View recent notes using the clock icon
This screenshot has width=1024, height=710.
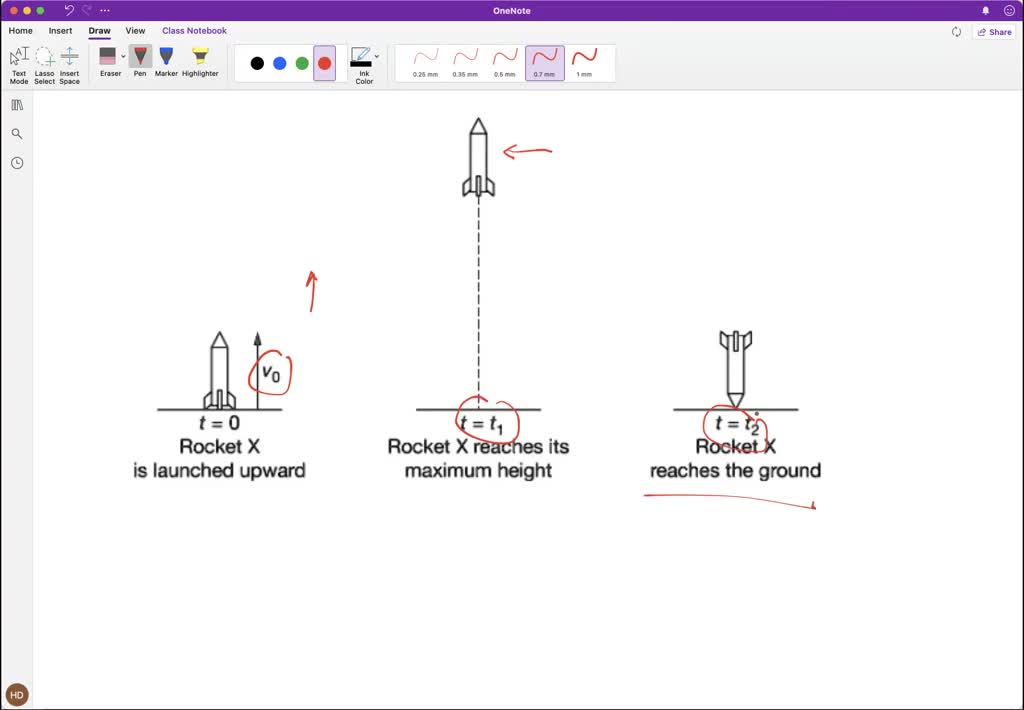tap(17, 162)
